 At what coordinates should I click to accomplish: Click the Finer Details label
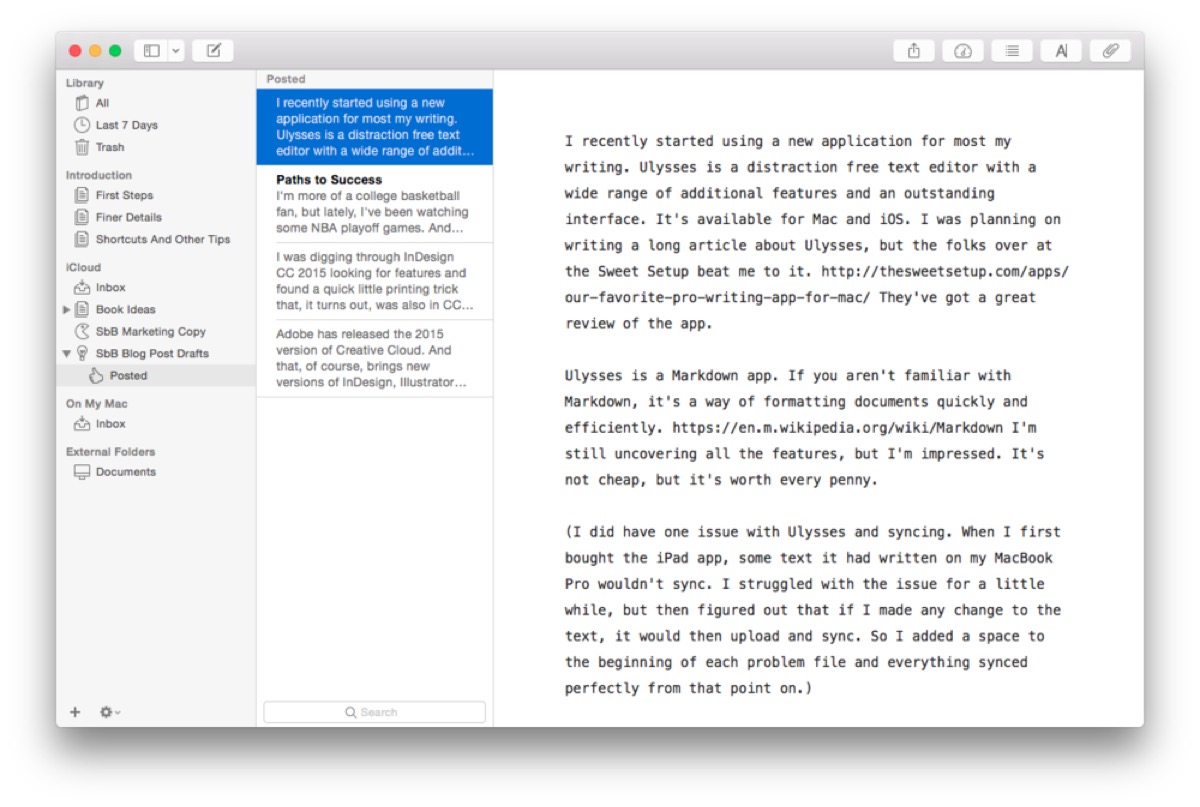[129, 217]
